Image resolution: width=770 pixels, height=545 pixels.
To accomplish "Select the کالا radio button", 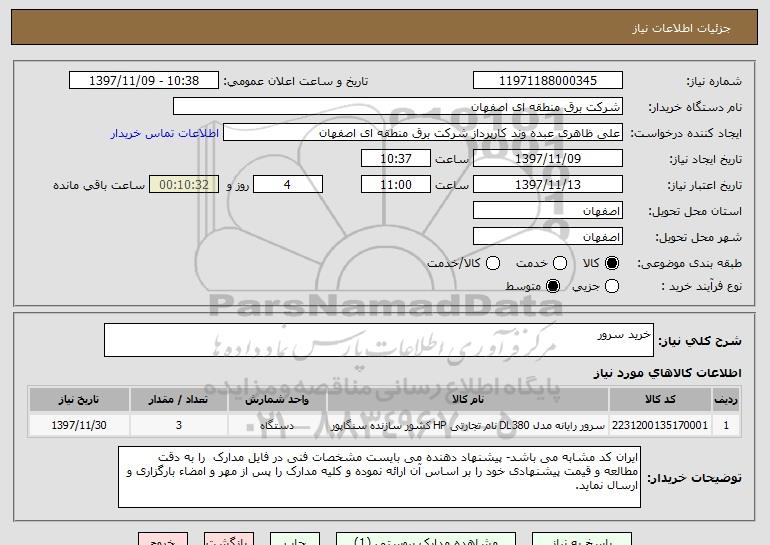I will pos(611,263).
